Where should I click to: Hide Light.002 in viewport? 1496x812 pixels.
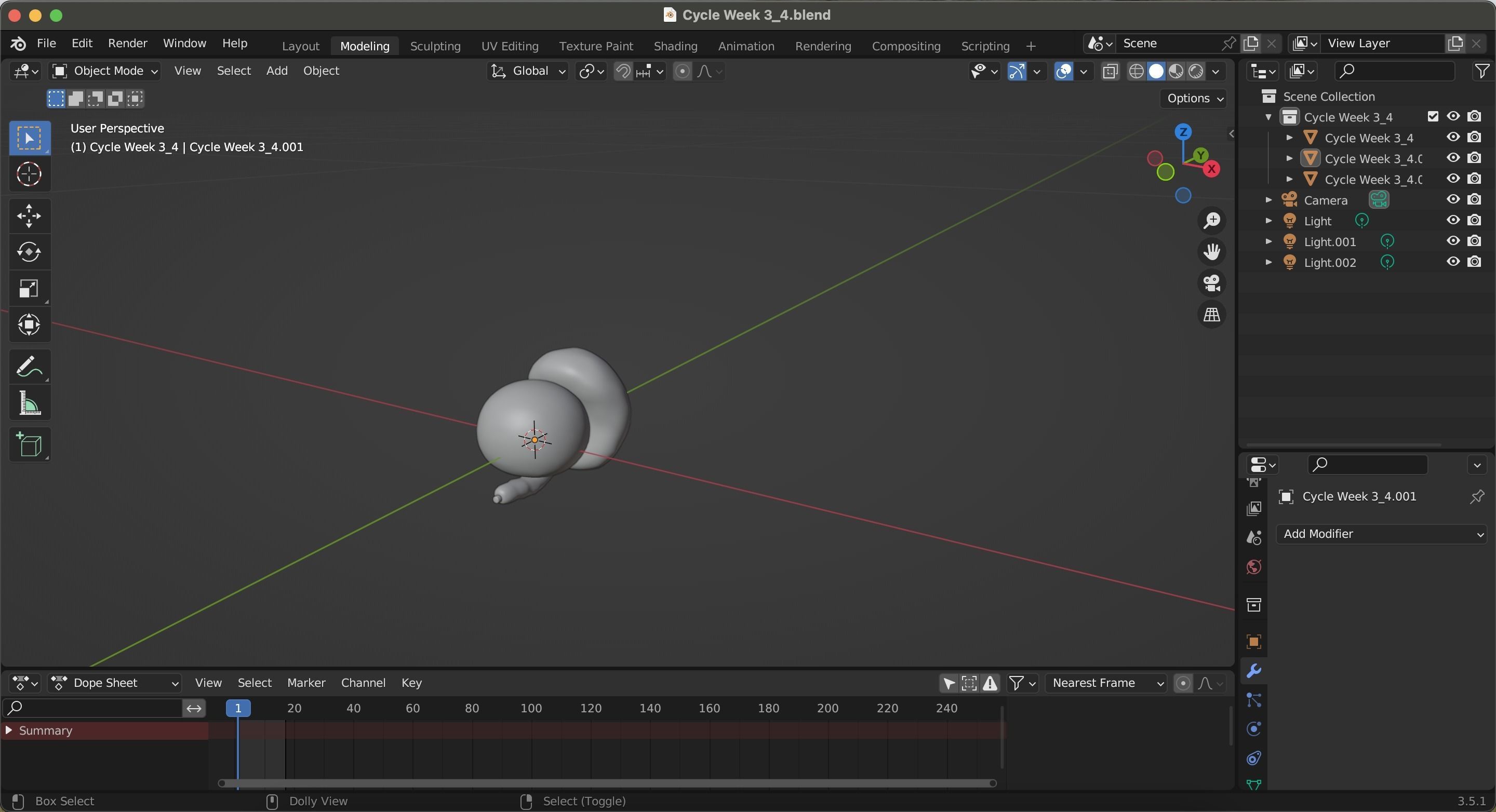click(x=1453, y=262)
